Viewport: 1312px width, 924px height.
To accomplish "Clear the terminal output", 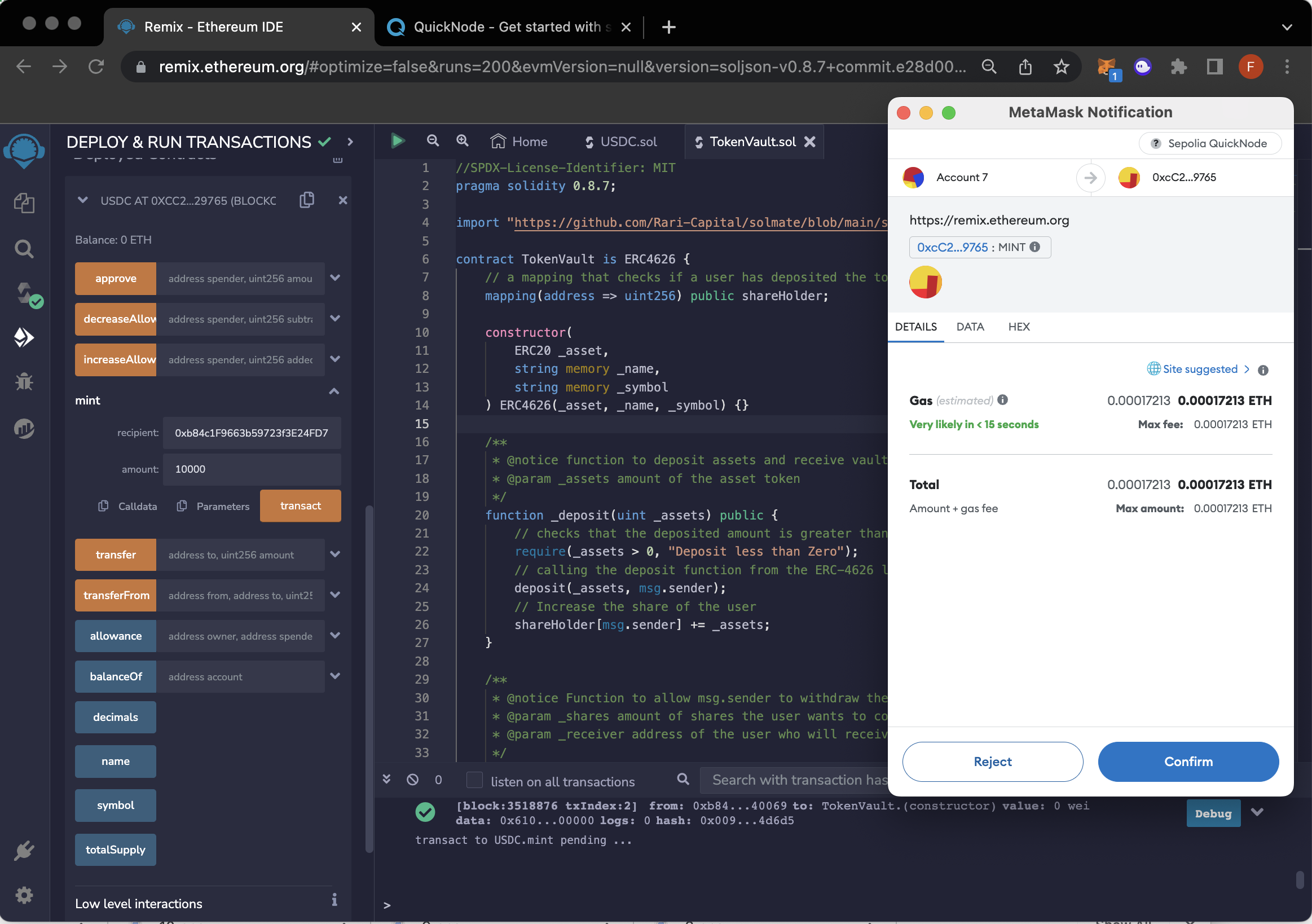I will [412, 780].
